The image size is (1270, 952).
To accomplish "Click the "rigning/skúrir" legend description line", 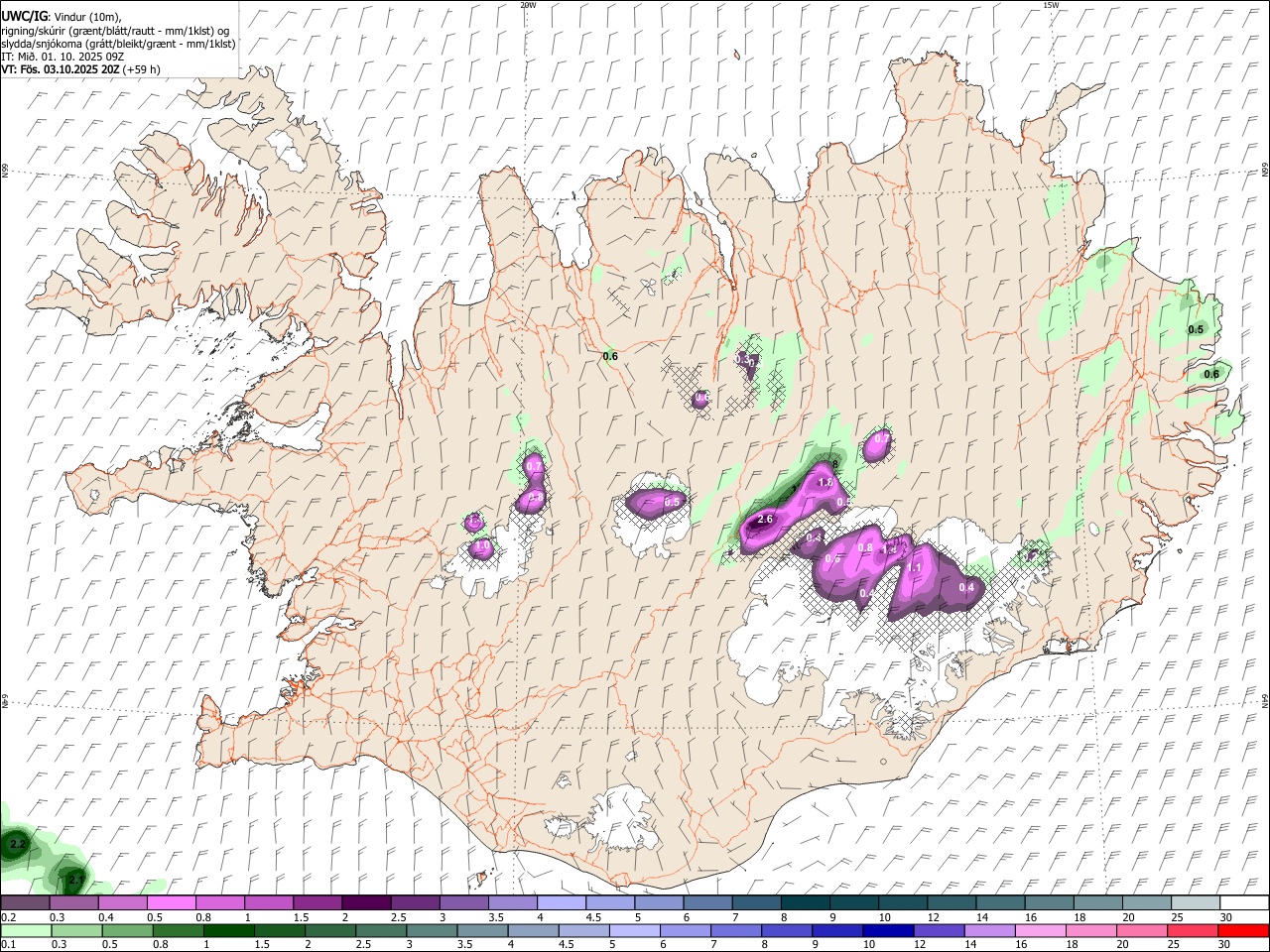I will [115, 31].
